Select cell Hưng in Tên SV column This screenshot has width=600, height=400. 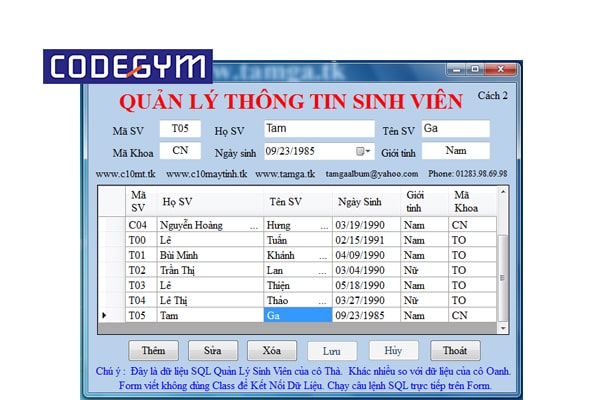(x=298, y=225)
